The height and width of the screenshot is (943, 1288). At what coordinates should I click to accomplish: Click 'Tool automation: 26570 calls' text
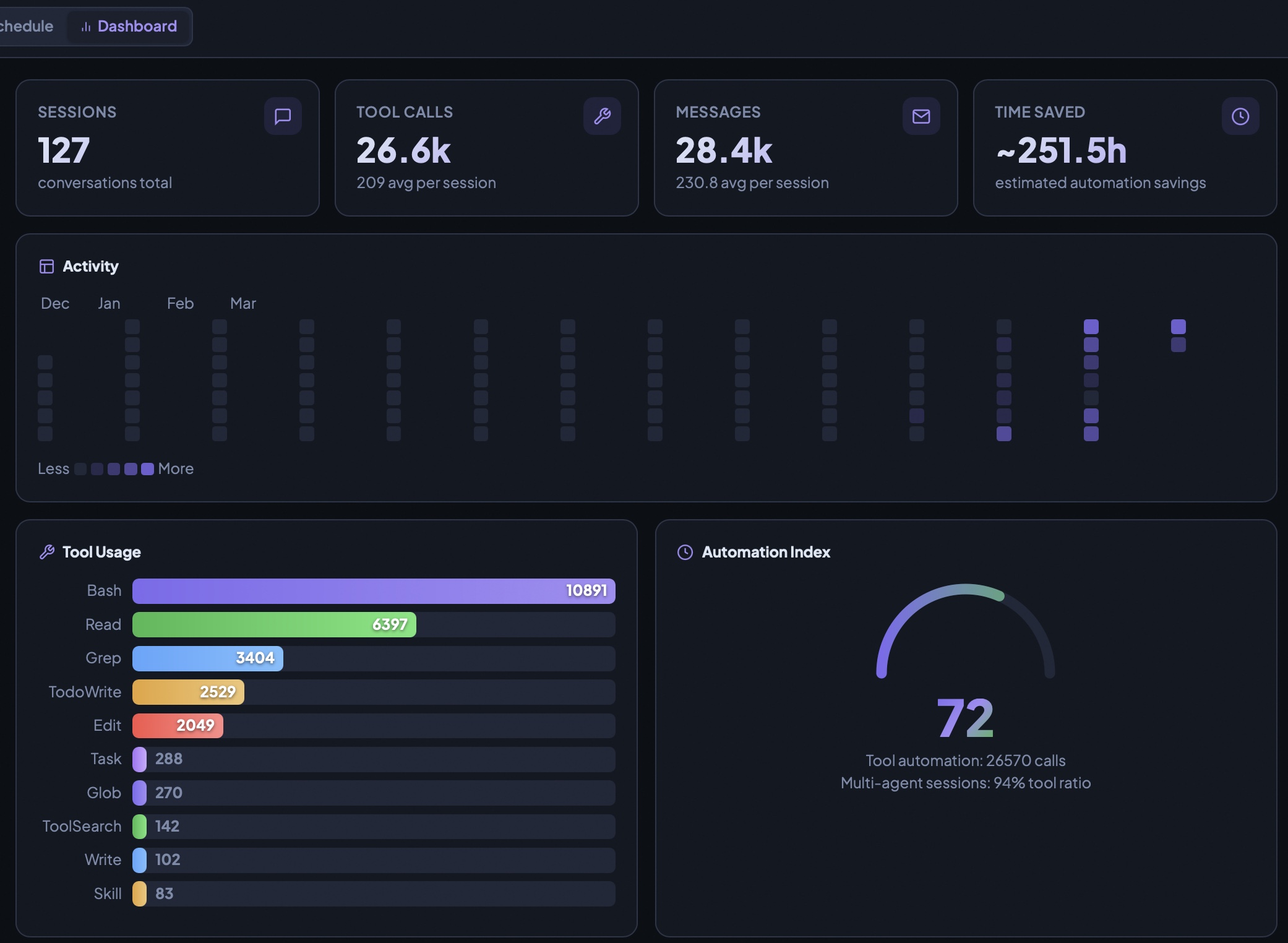(966, 760)
